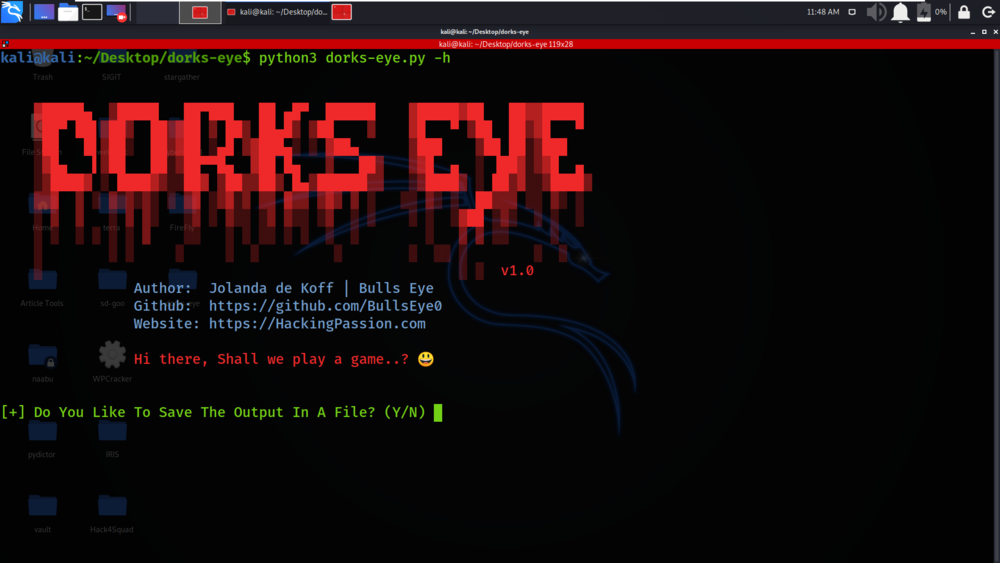Click the 11:48 AM clock
Screen dimensions: 1000x563
coord(823,12)
